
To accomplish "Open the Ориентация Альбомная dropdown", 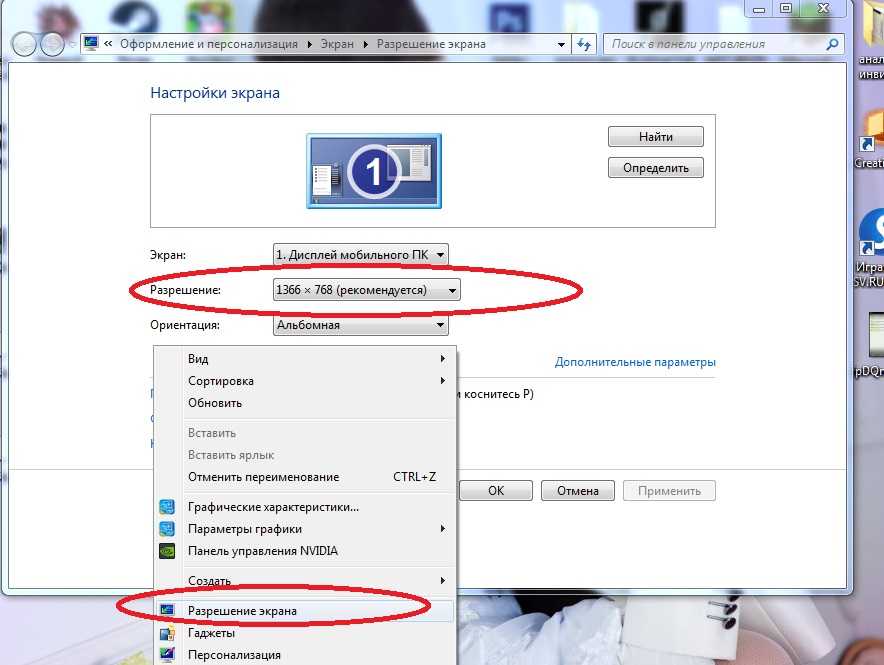I will click(361, 325).
